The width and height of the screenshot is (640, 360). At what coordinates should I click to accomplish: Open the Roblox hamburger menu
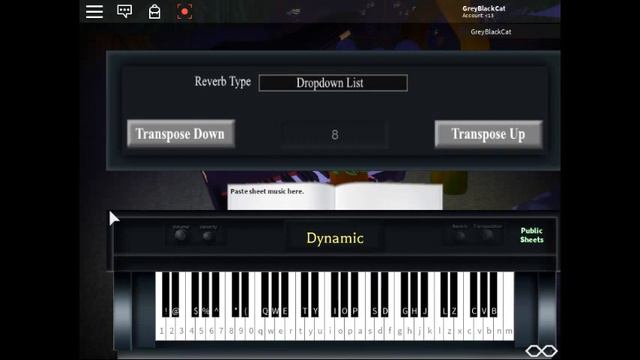click(94, 11)
